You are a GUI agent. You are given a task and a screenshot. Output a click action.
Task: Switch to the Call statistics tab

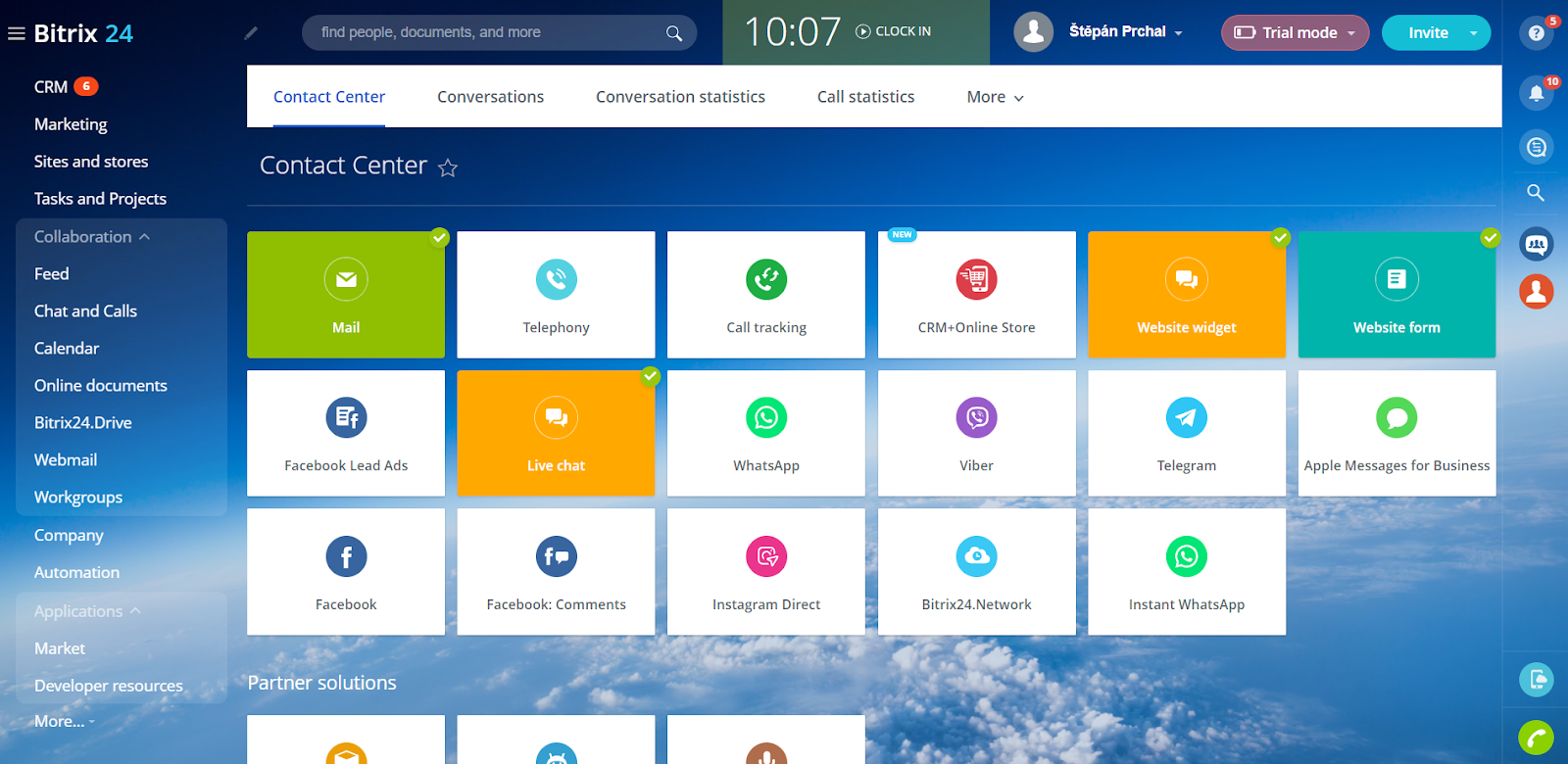(865, 97)
